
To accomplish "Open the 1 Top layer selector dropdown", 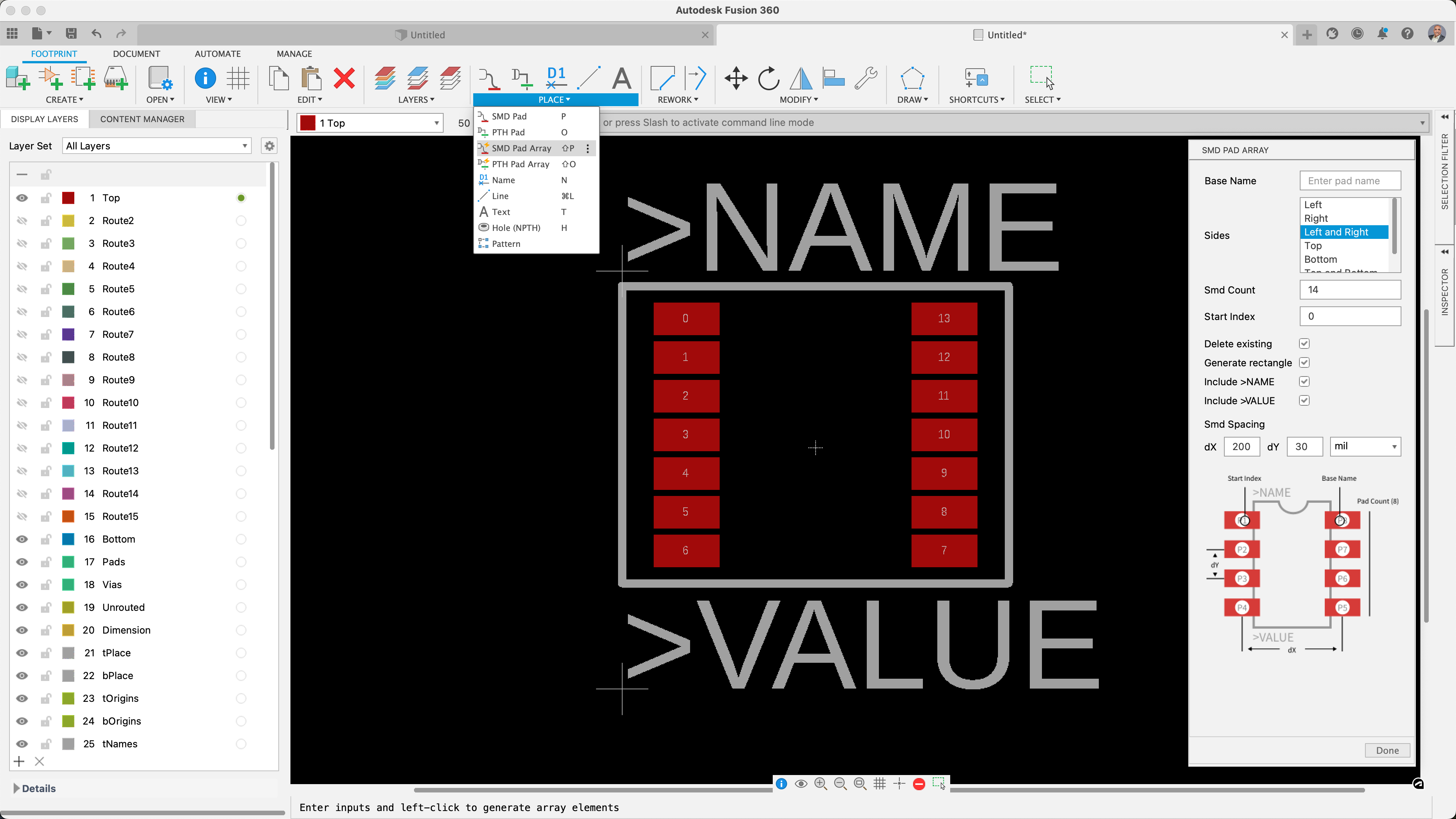I will click(x=370, y=122).
